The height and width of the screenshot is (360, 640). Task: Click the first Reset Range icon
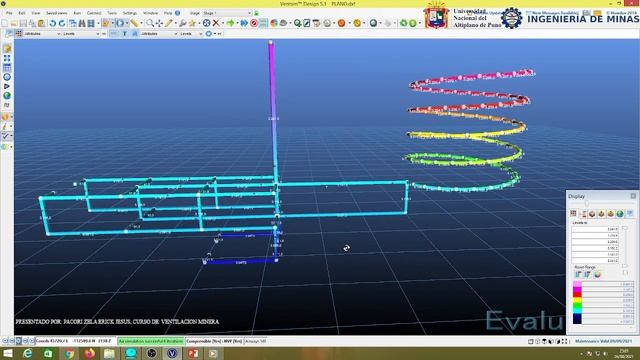pyautogui.click(x=578, y=274)
